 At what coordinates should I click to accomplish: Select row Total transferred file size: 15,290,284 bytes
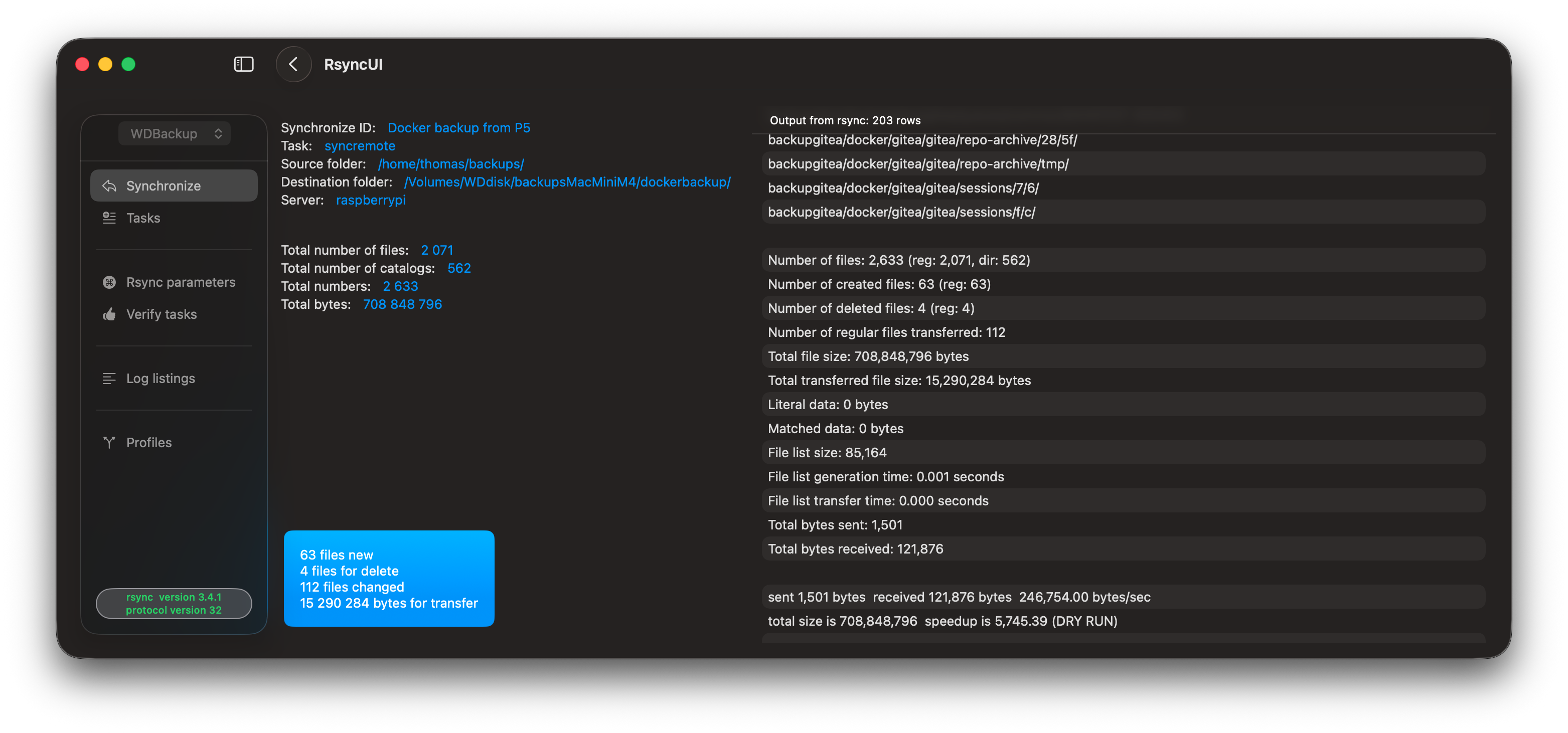[x=1123, y=380]
